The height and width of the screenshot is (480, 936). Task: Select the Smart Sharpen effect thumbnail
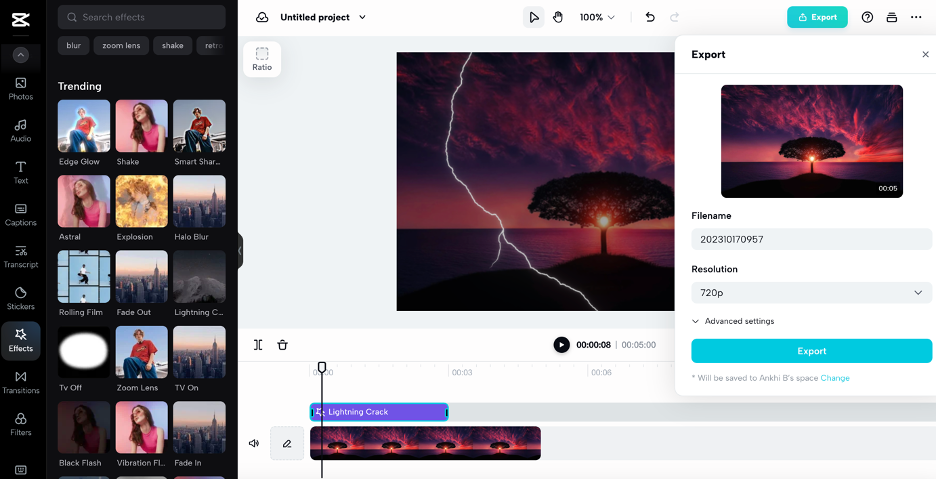[199, 126]
